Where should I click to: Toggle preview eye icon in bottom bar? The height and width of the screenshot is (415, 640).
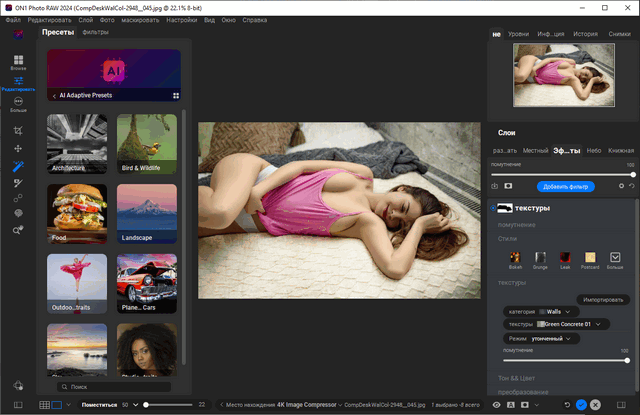[x=497, y=404]
